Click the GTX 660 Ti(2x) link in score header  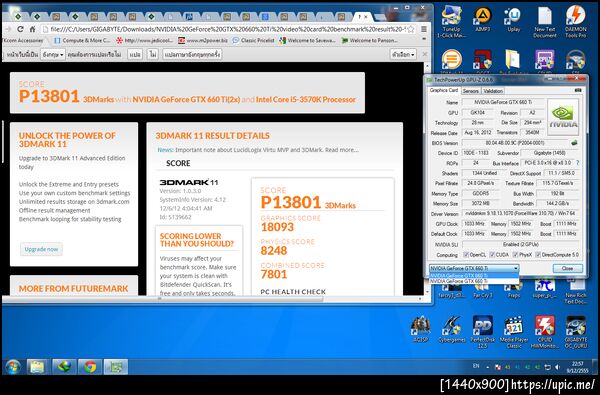tap(186, 99)
